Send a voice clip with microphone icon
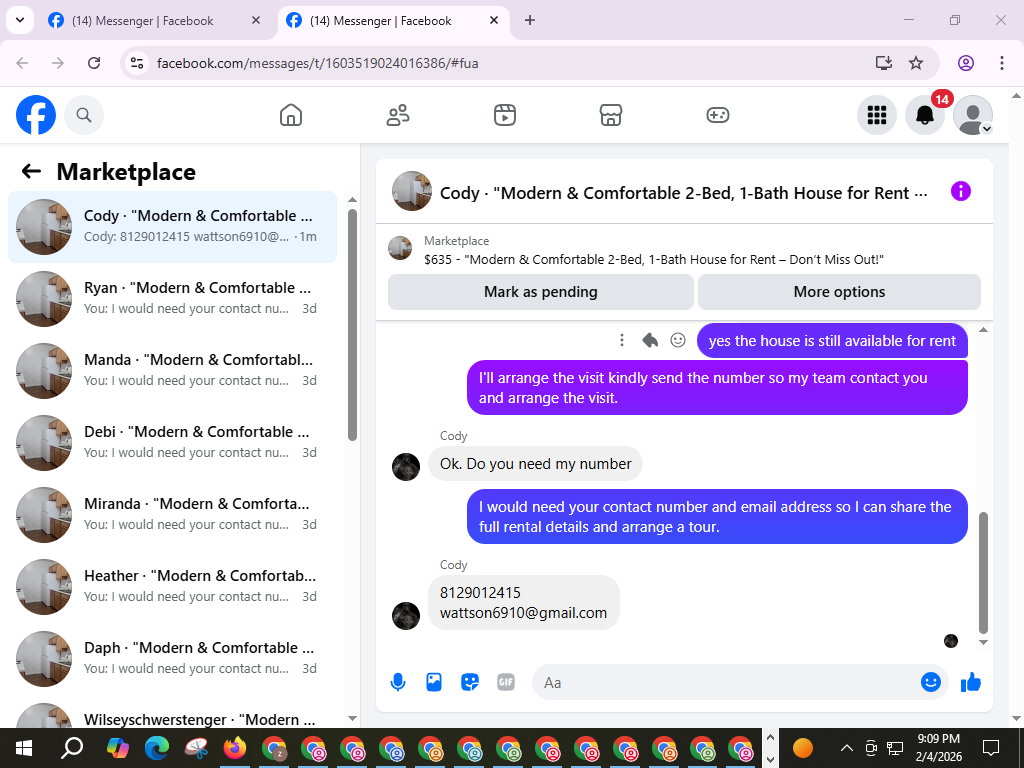Image resolution: width=1024 pixels, height=768 pixels. click(398, 682)
